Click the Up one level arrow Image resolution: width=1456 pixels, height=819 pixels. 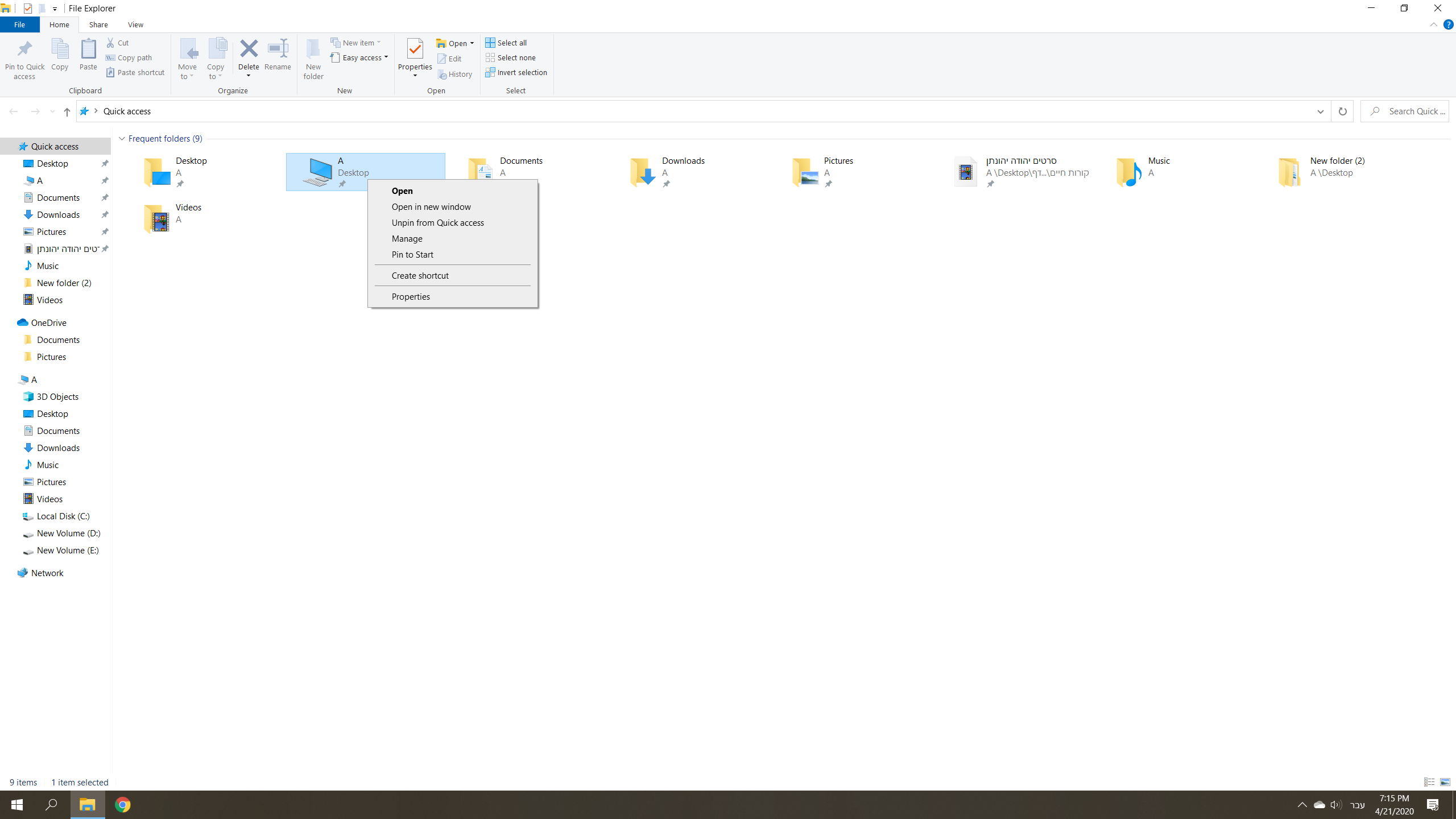(67, 111)
